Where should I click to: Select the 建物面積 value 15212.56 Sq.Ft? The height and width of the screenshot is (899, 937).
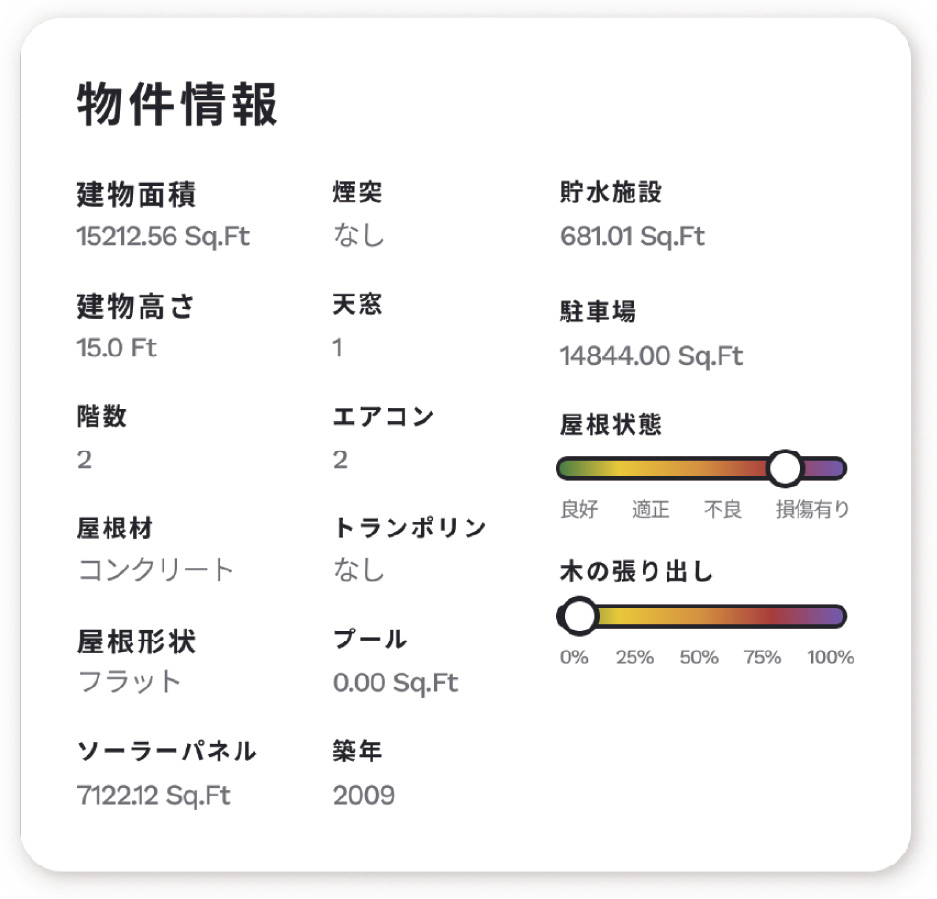pyautogui.click(x=163, y=236)
